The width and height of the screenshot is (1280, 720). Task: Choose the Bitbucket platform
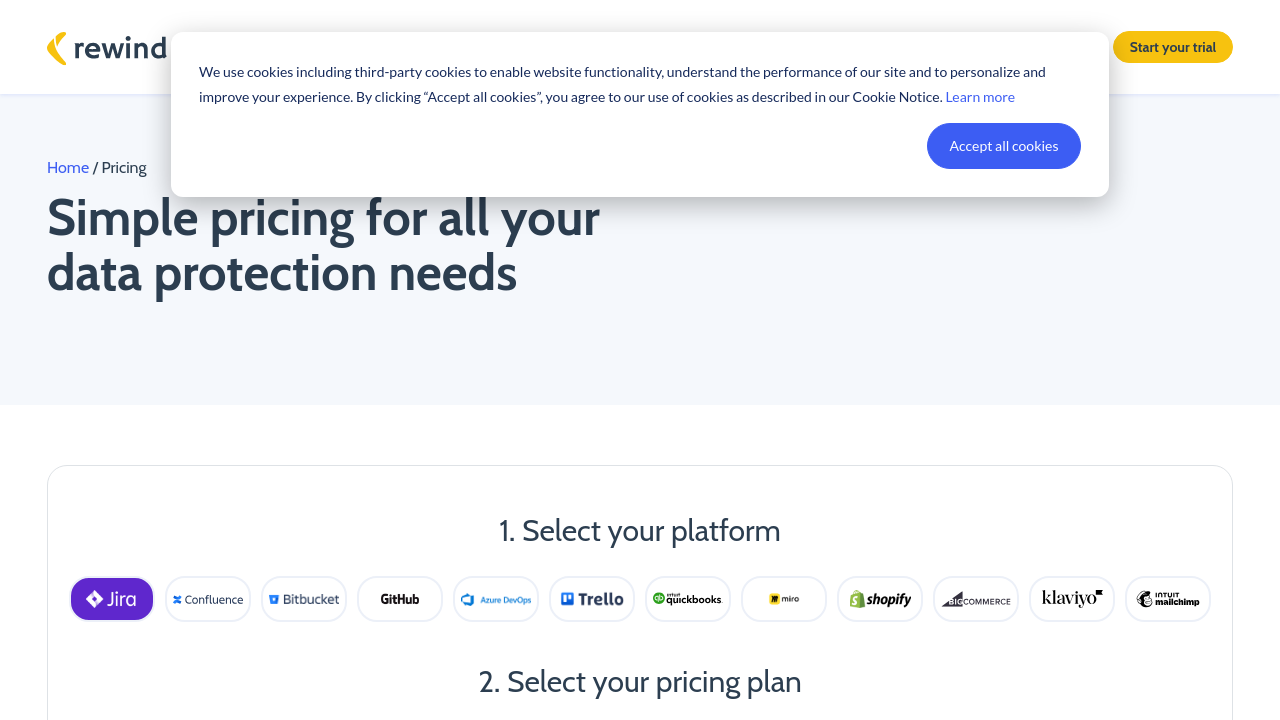point(304,599)
